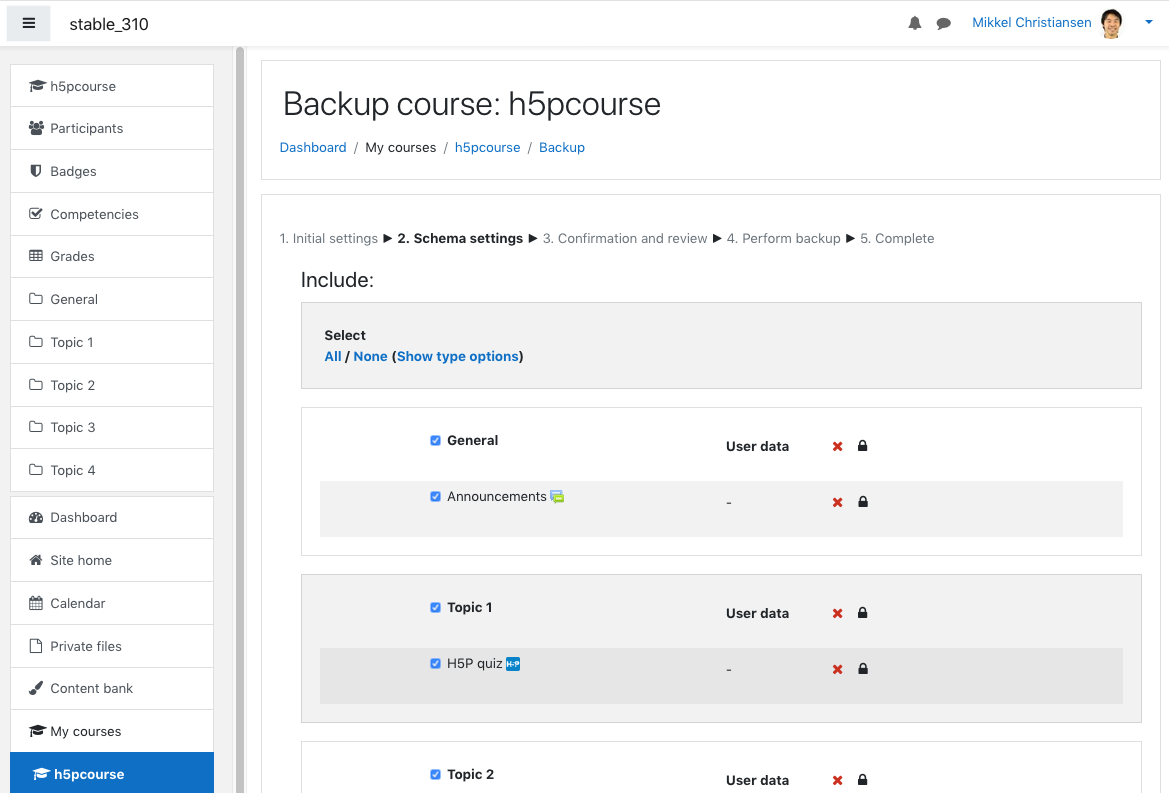Click the H5P quiz activity icon
The width and height of the screenshot is (1169, 793).
tap(513, 664)
